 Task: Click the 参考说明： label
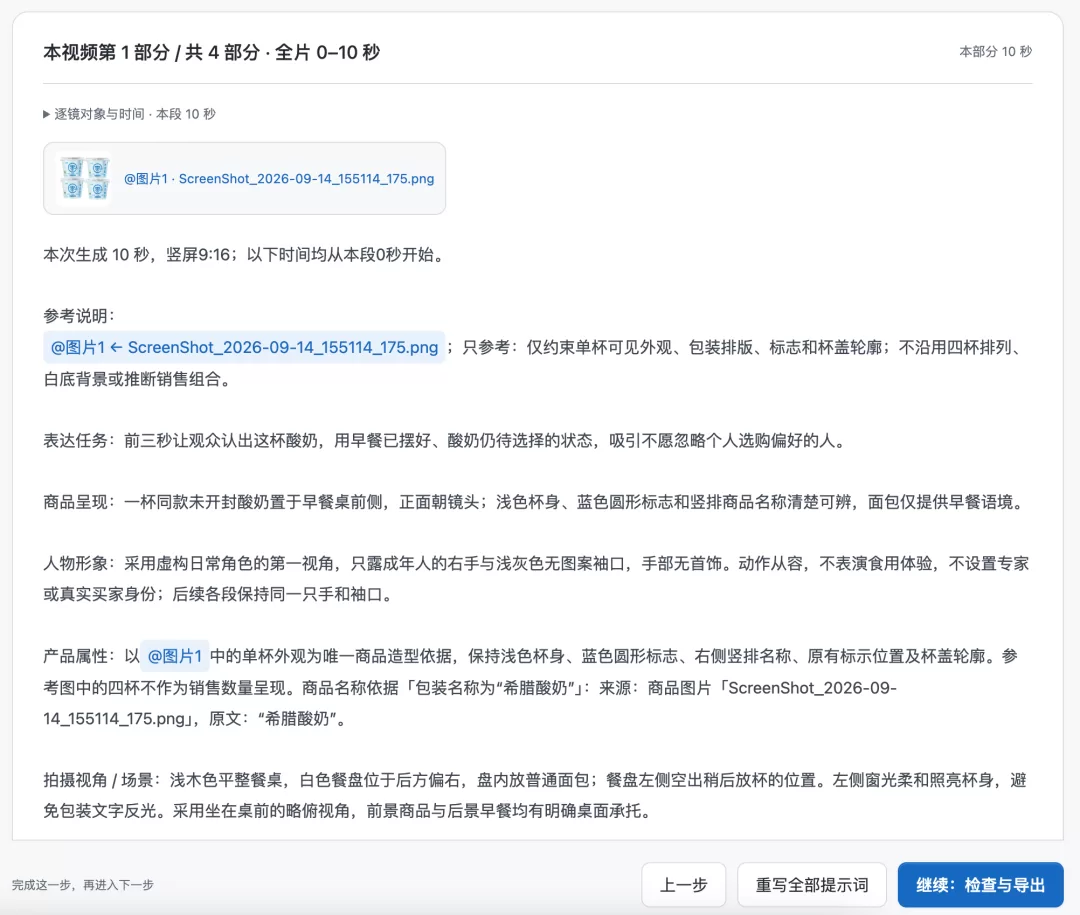tap(79, 316)
